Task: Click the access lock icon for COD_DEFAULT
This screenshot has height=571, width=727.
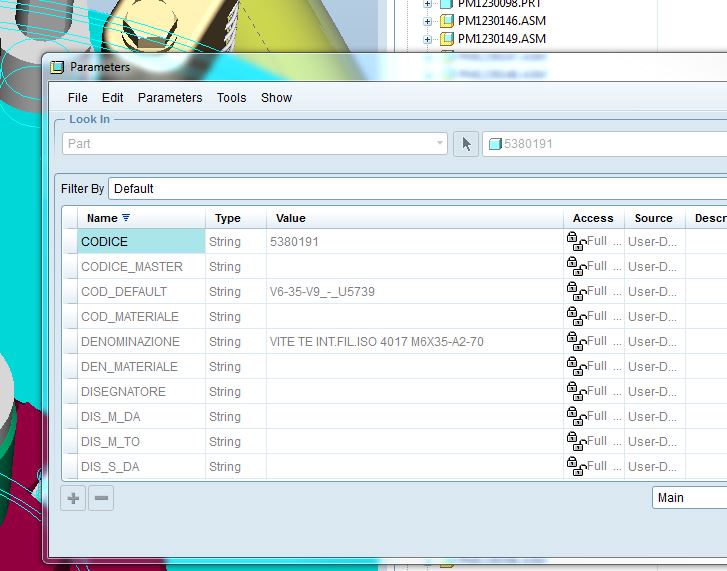Action: (576, 291)
